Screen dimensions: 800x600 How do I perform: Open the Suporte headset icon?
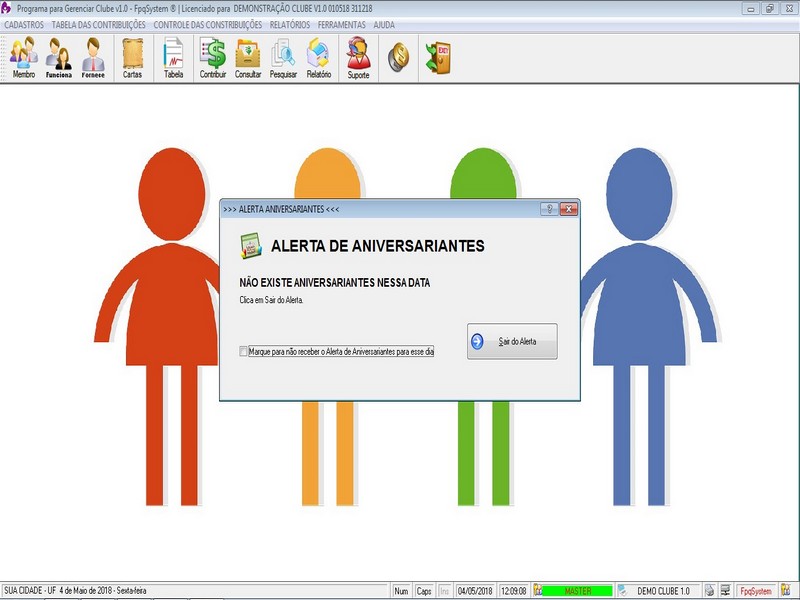[x=358, y=58]
